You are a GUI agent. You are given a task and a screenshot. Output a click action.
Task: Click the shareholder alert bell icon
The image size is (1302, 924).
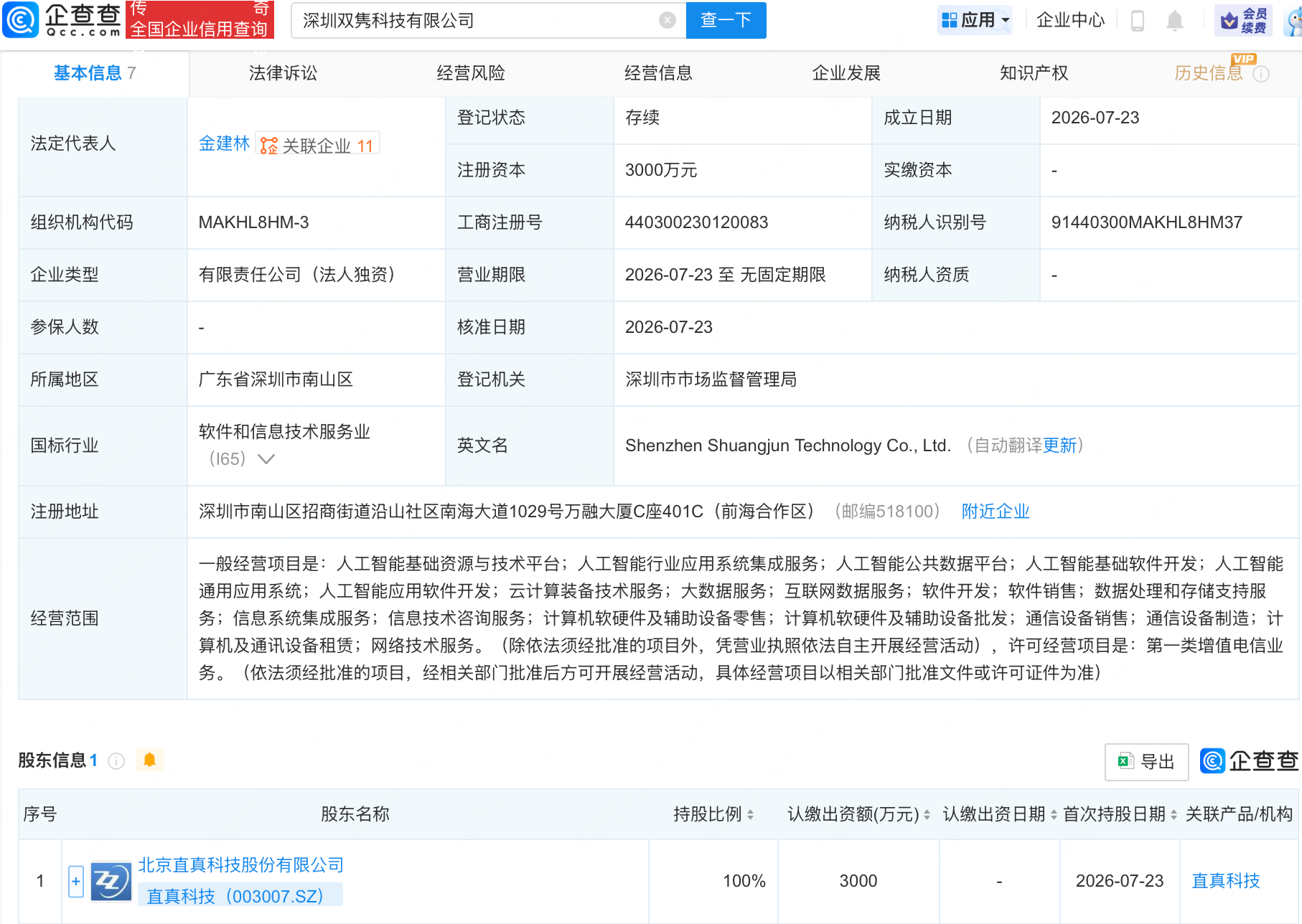tap(149, 760)
